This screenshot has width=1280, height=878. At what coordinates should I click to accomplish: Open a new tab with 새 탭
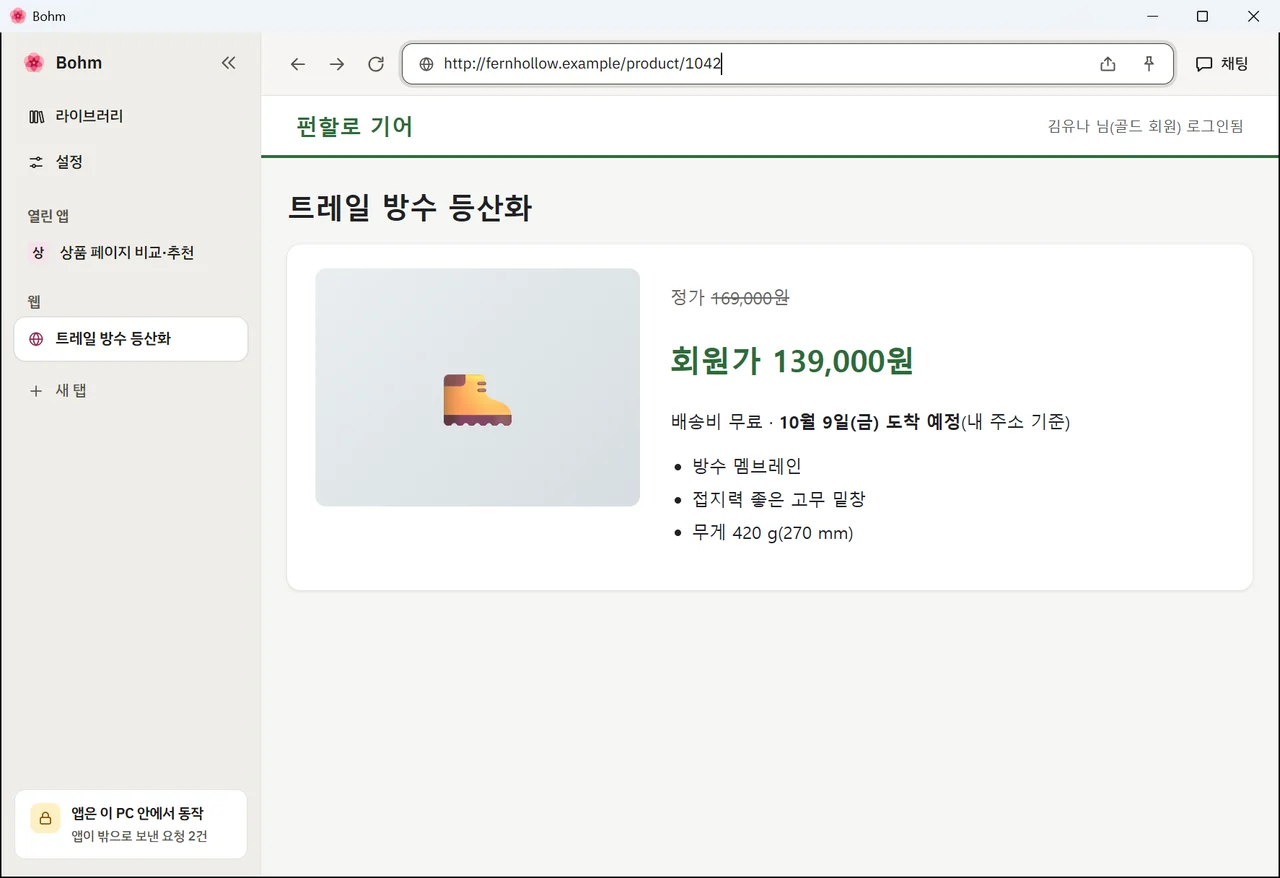coord(131,390)
